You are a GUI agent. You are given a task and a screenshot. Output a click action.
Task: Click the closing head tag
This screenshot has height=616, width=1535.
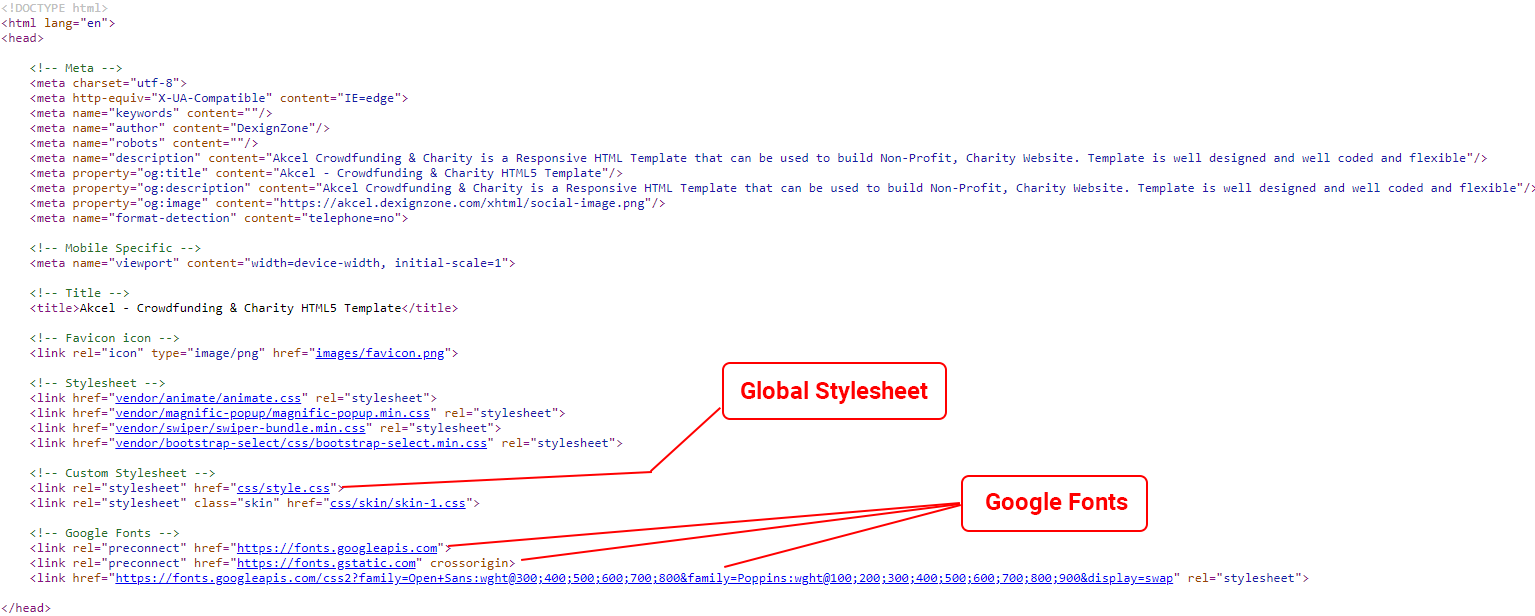[x=25, y=608]
